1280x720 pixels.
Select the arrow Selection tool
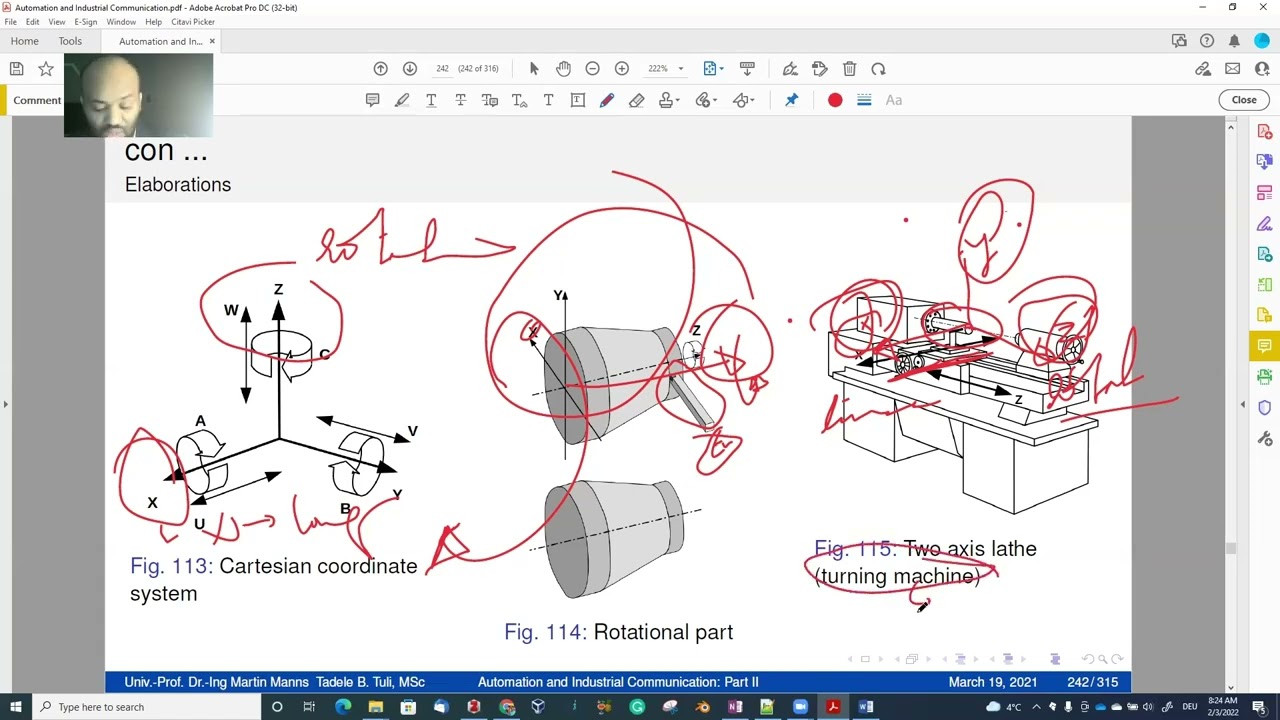[x=534, y=69]
